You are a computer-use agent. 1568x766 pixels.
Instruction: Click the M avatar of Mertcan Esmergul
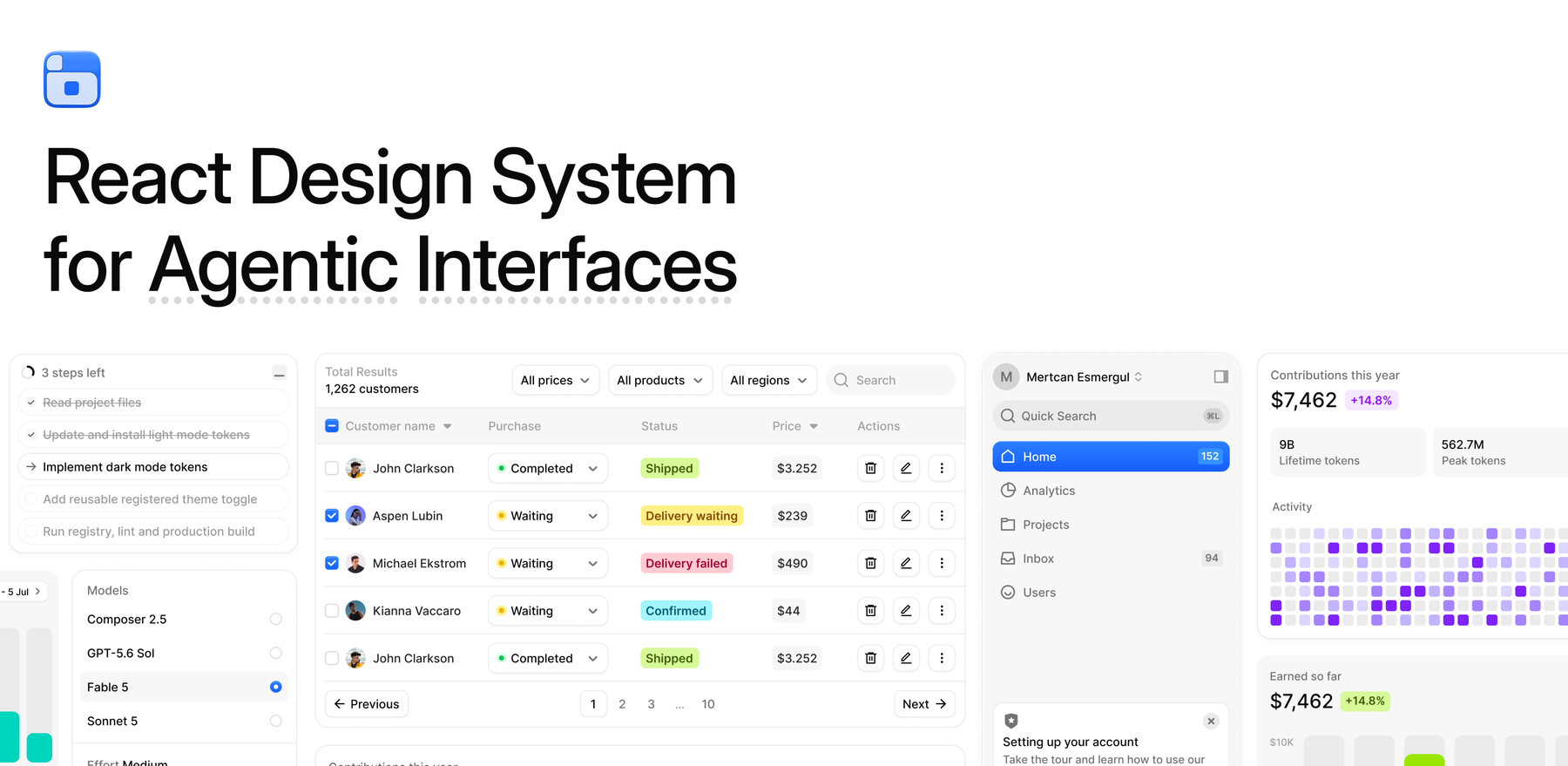pyautogui.click(x=1006, y=376)
